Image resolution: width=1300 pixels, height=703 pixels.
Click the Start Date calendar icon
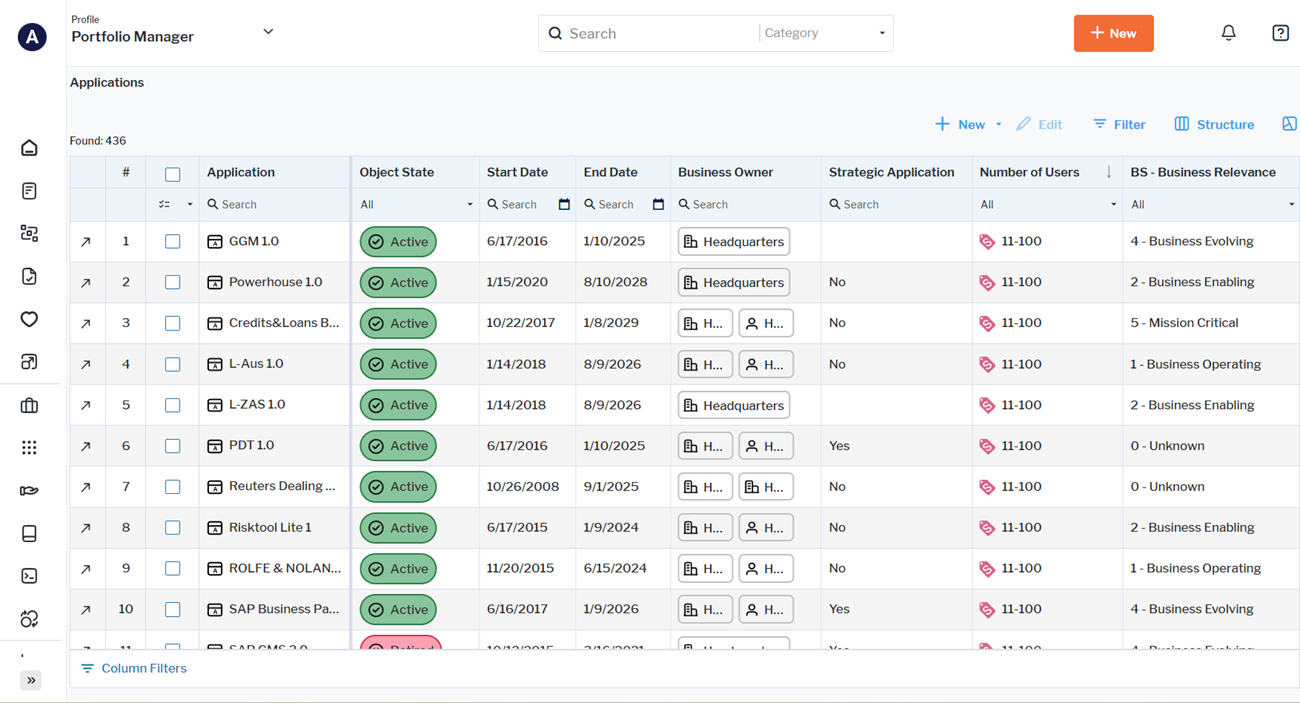click(564, 204)
